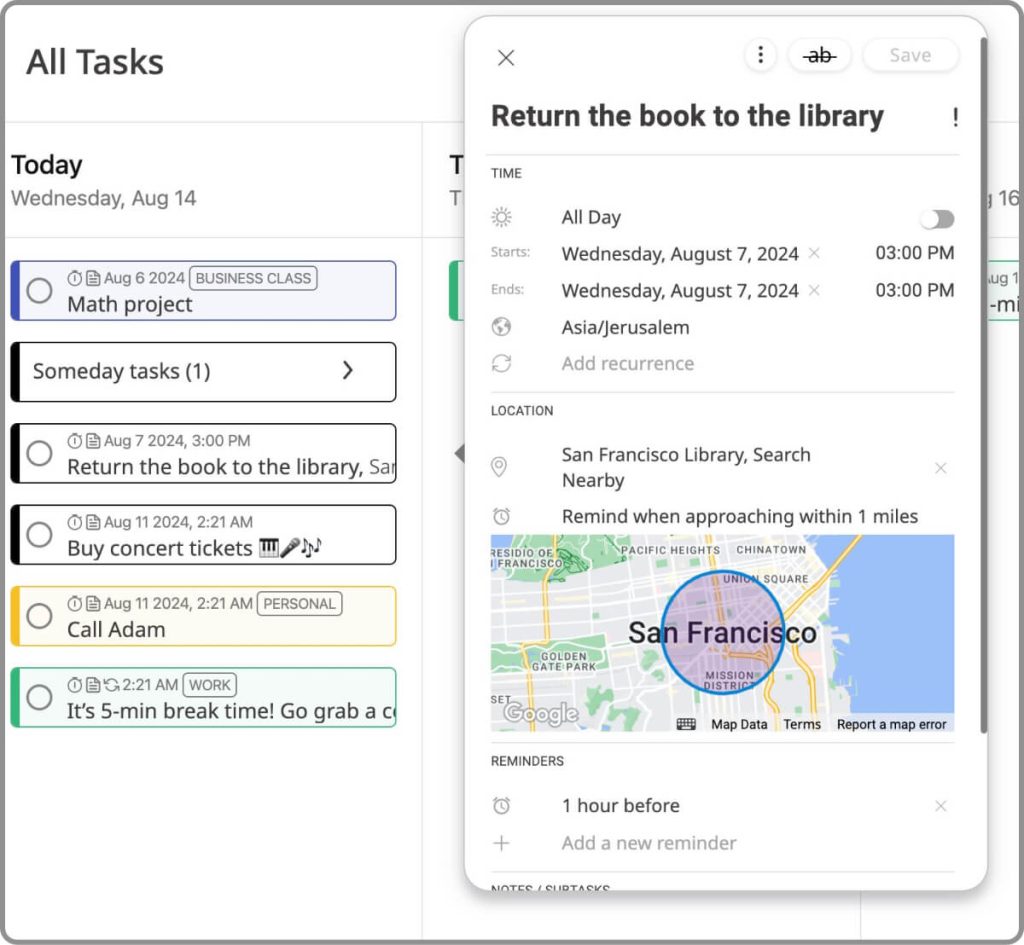1024x945 pixels.
Task: Click the Map Data button
Action: click(x=739, y=724)
